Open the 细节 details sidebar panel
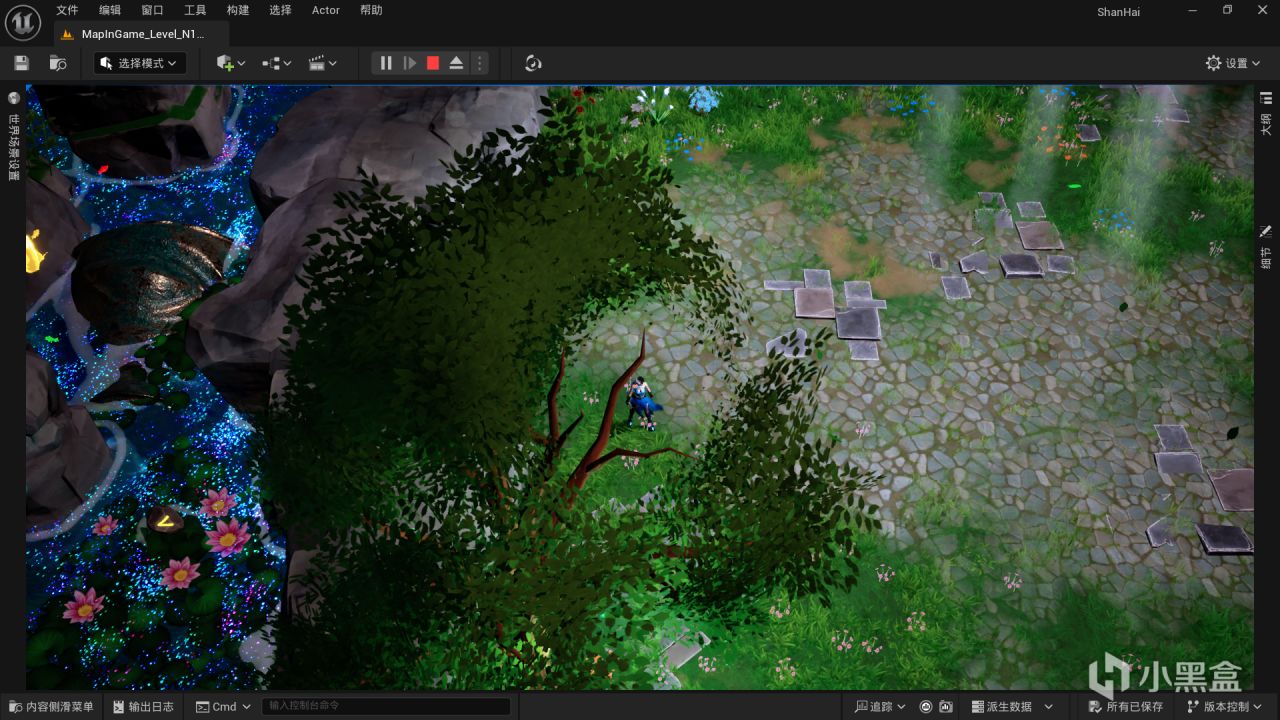The height and width of the screenshot is (720, 1280). click(1266, 247)
